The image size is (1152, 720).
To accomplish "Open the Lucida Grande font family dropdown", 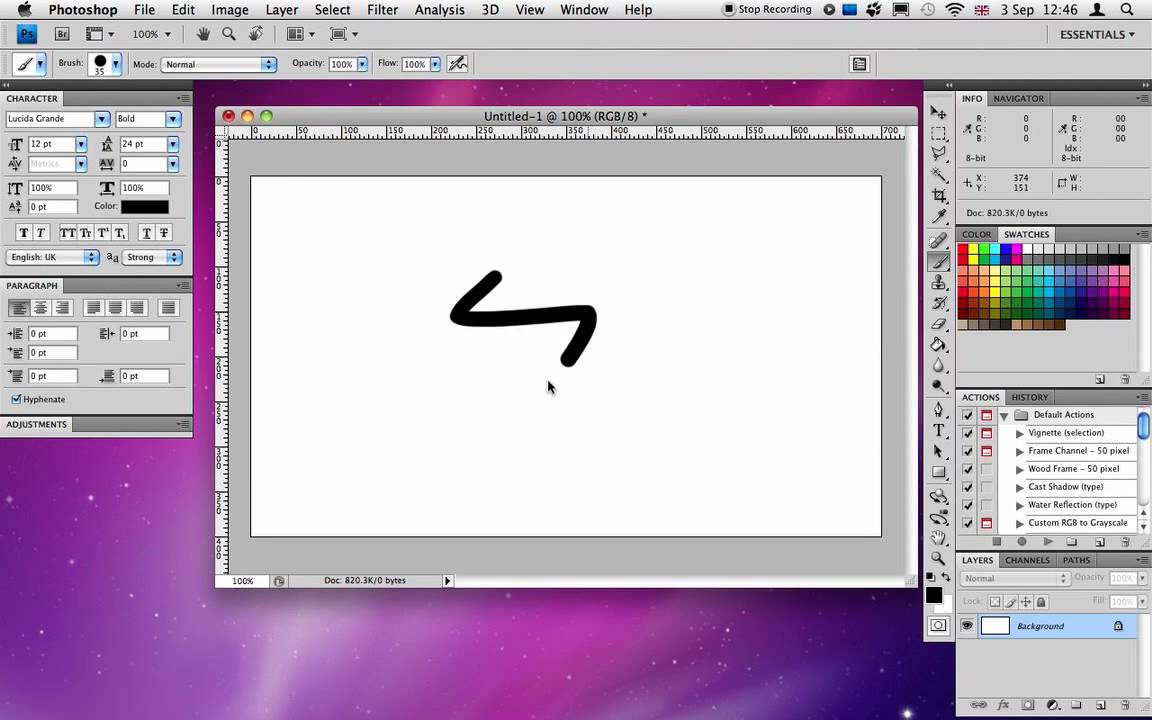I will (58, 118).
